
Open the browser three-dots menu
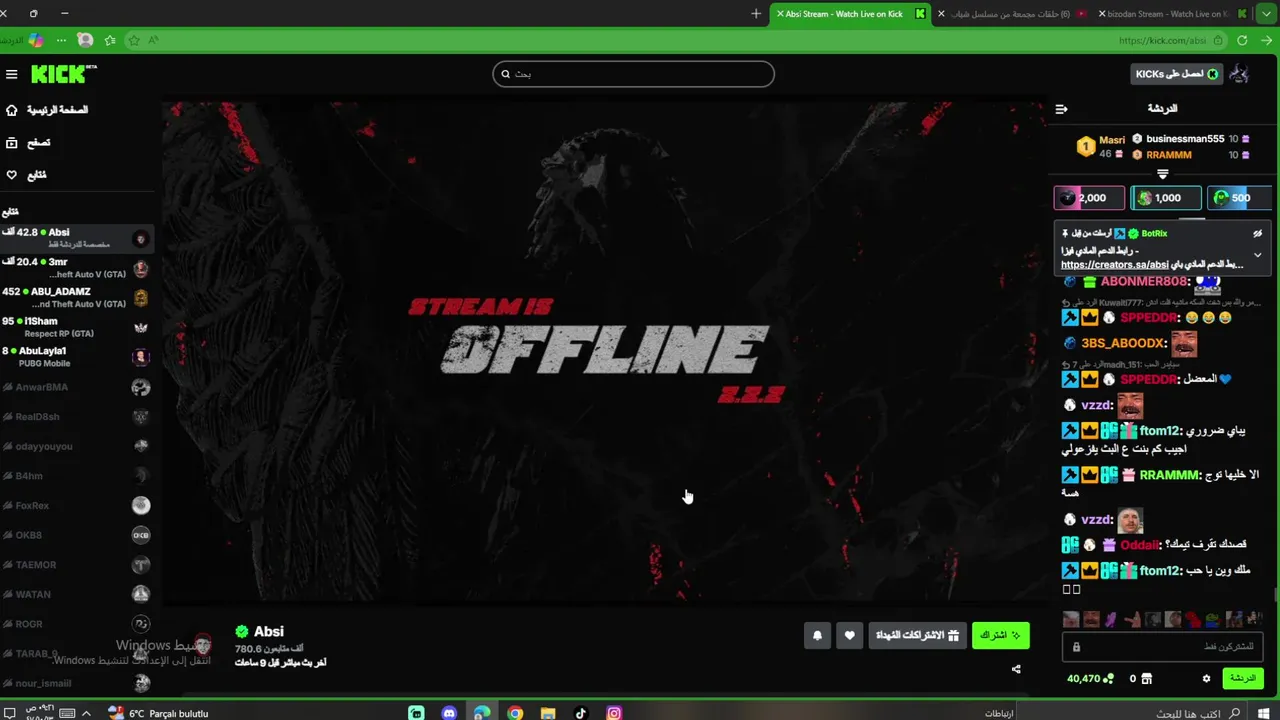coord(62,40)
